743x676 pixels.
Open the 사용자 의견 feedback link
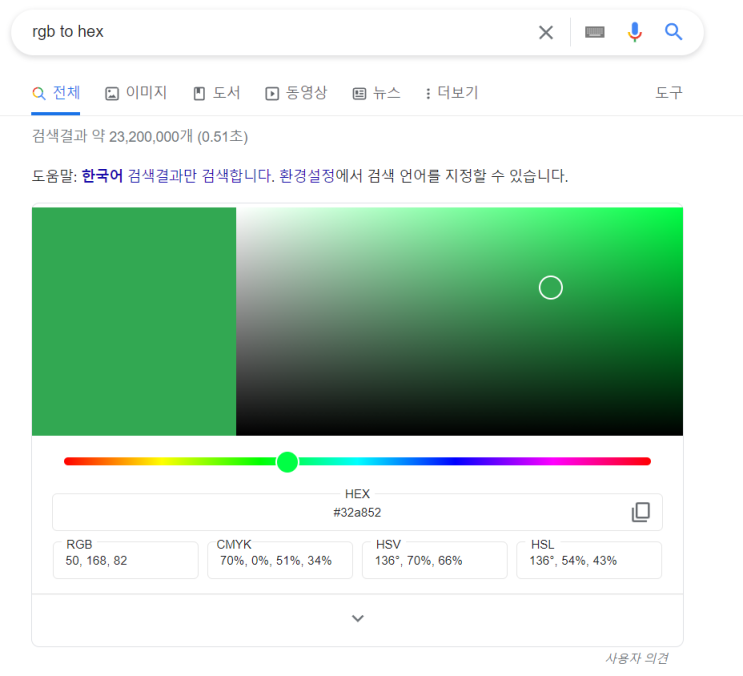[636, 658]
